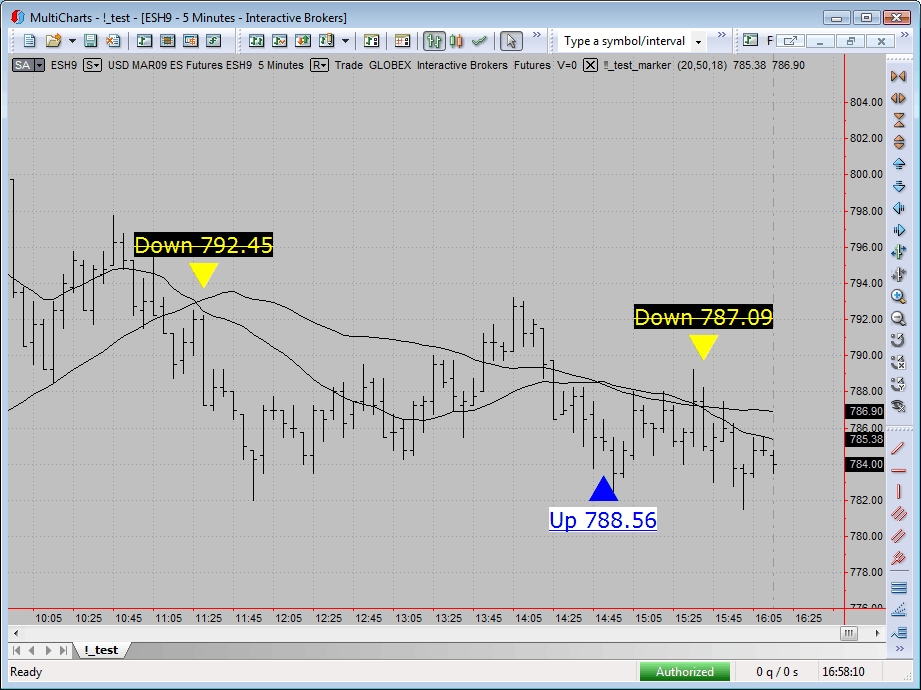Screen dimensions: 921x690
Task: Click the chart icon with orange mark
Action: pyautogui.click(x=190, y=41)
